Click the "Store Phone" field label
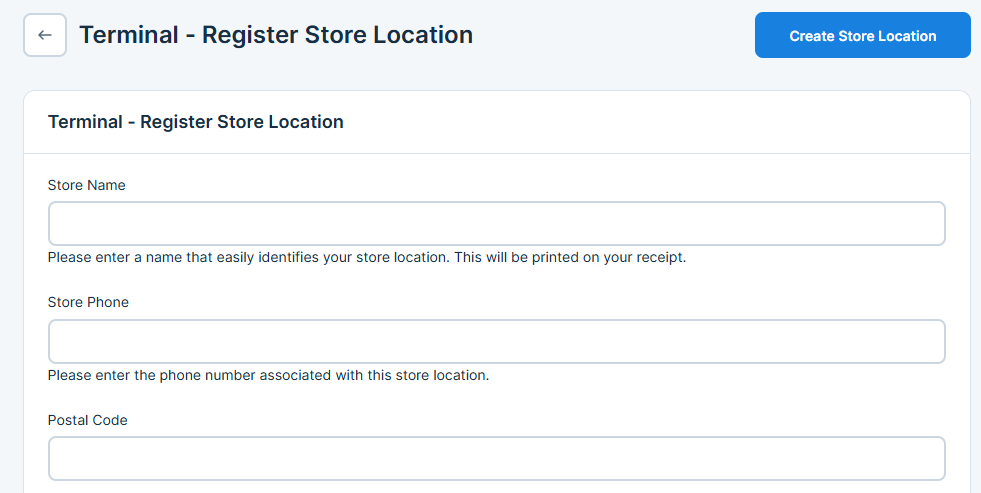 pyautogui.click(x=88, y=302)
